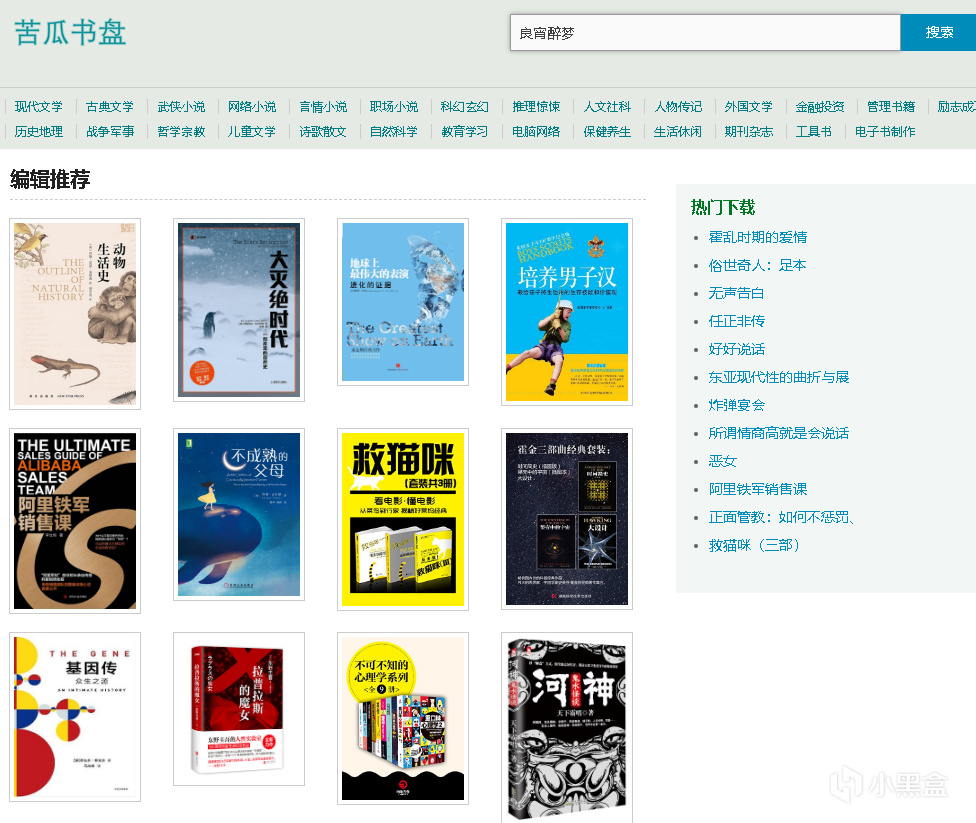The image size is (976, 823).
Task: Open the 战争军事 category
Action: pyautogui.click(x=110, y=131)
